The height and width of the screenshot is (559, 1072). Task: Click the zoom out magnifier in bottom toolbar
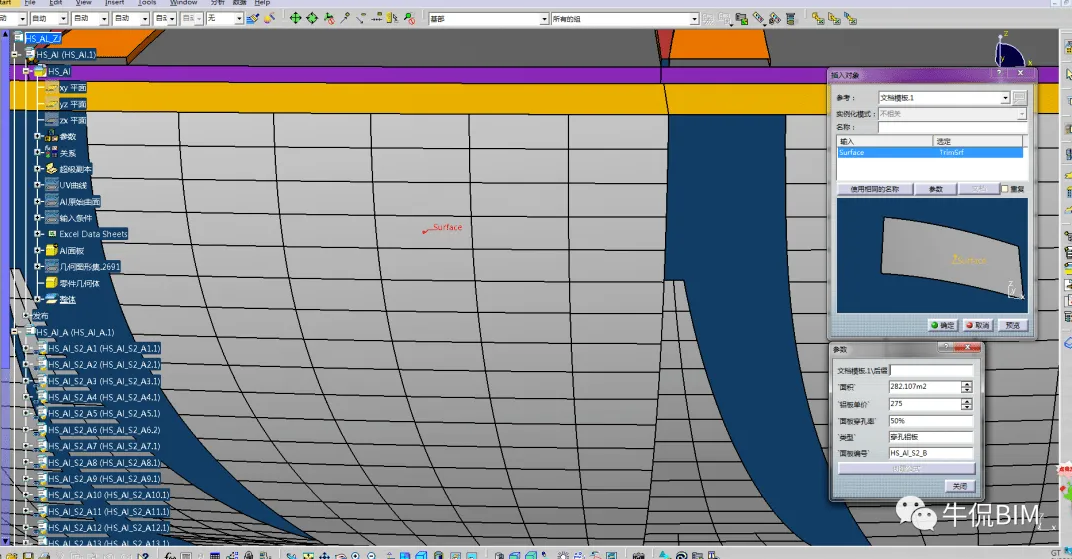371,555
